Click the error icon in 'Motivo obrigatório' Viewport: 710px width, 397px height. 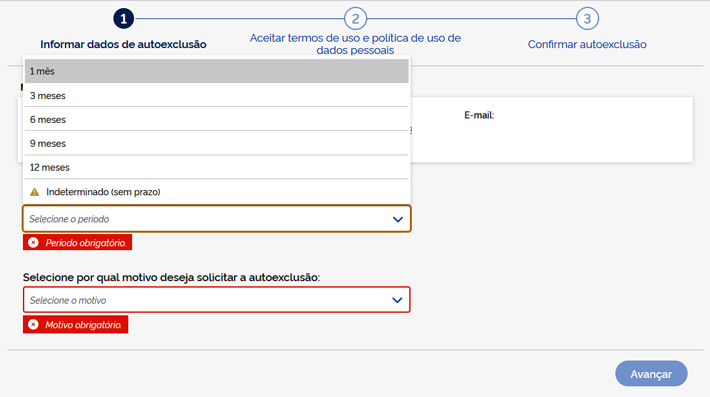[x=33, y=325]
